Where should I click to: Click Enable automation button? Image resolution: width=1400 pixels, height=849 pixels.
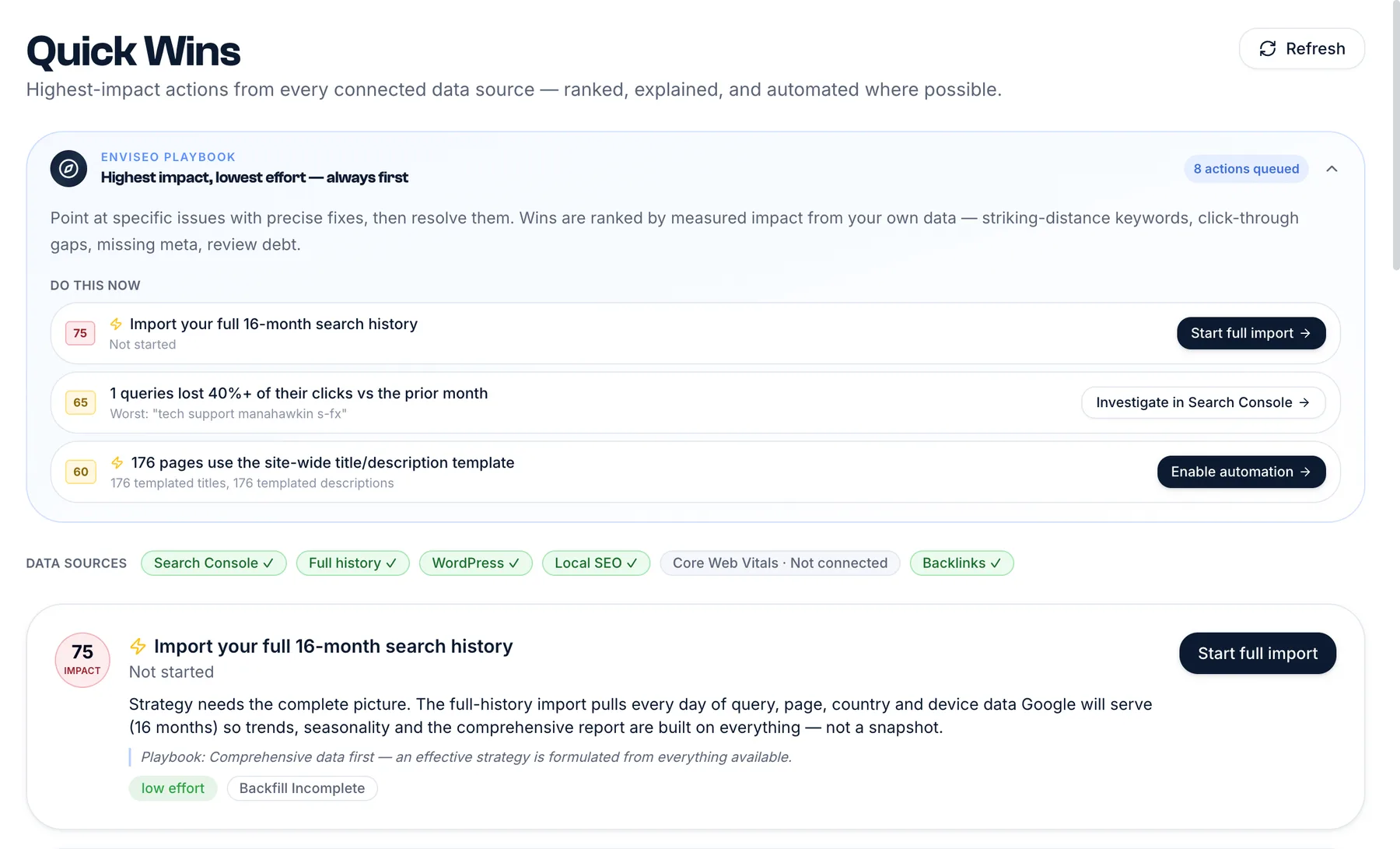(x=1241, y=472)
